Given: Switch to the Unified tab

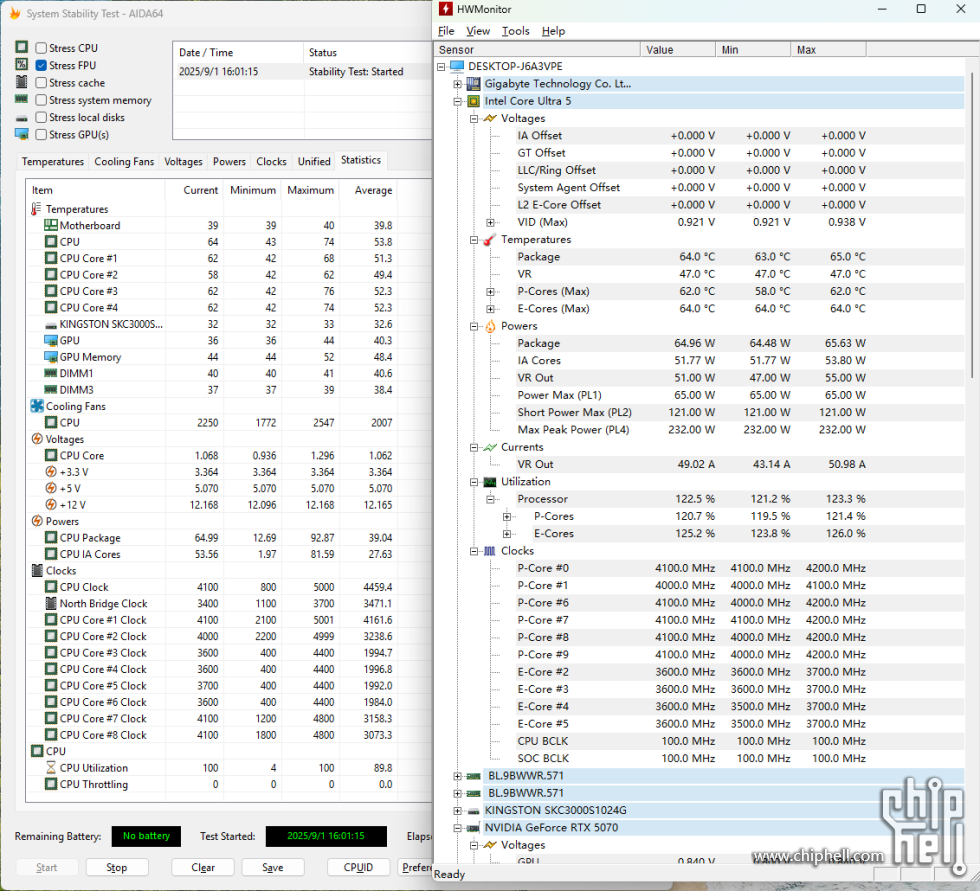Looking at the screenshot, I should tap(314, 161).
